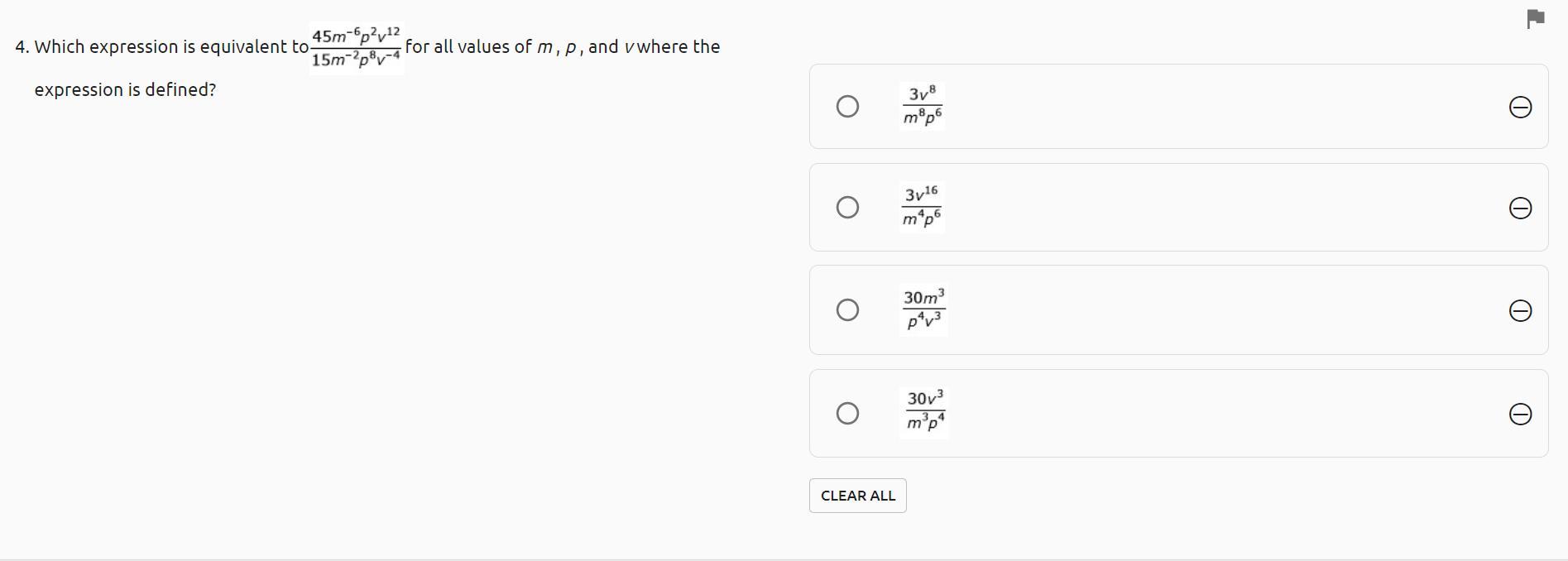Click the 30m³/p⁴v³ fraction expression
Image resolution: width=1568 pixels, height=561 pixels.
pyautogui.click(x=923, y=310)
